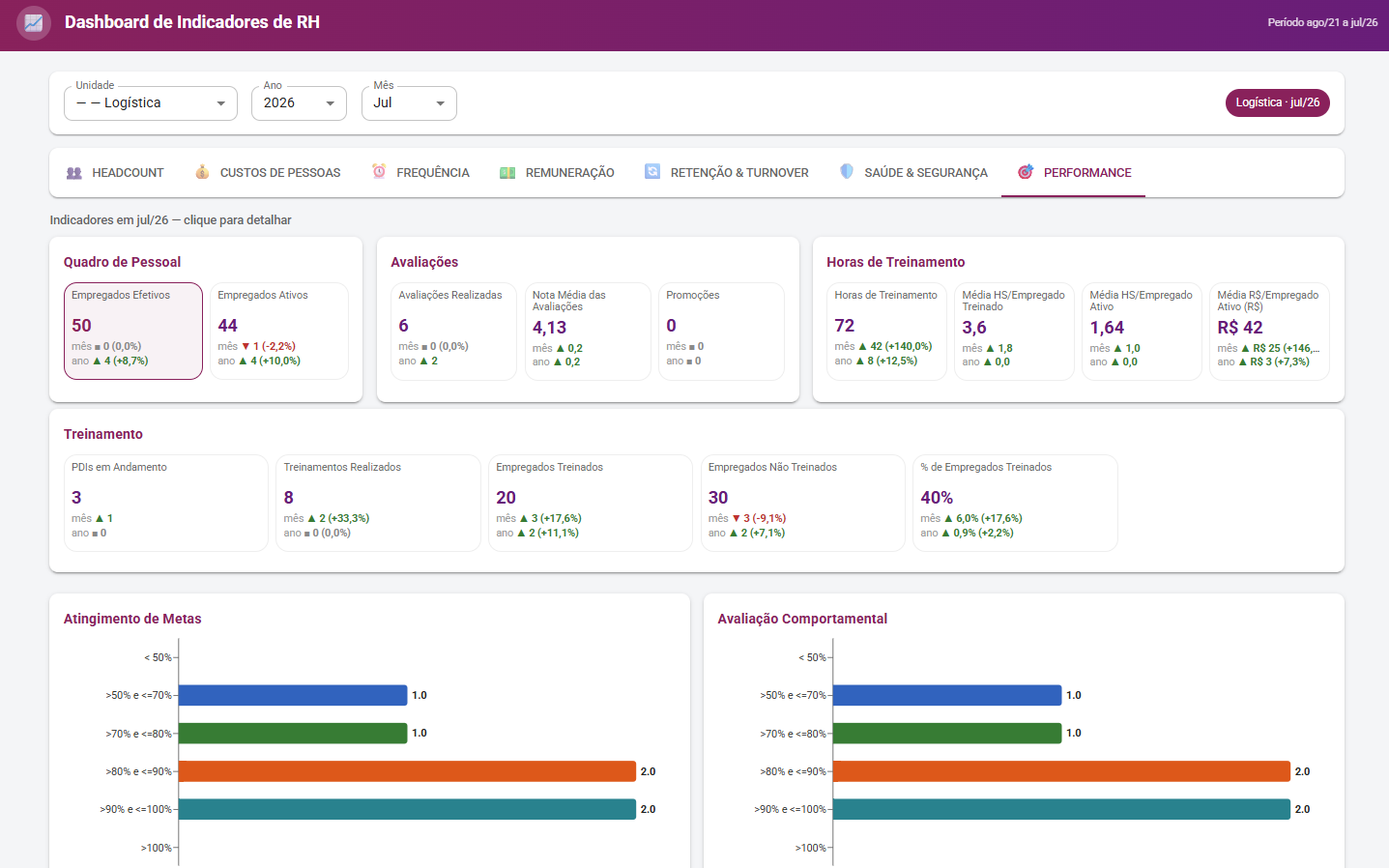1389x868 pixels.
Task: Click the Performance target icon
Action: click(x=1026, y=172)
